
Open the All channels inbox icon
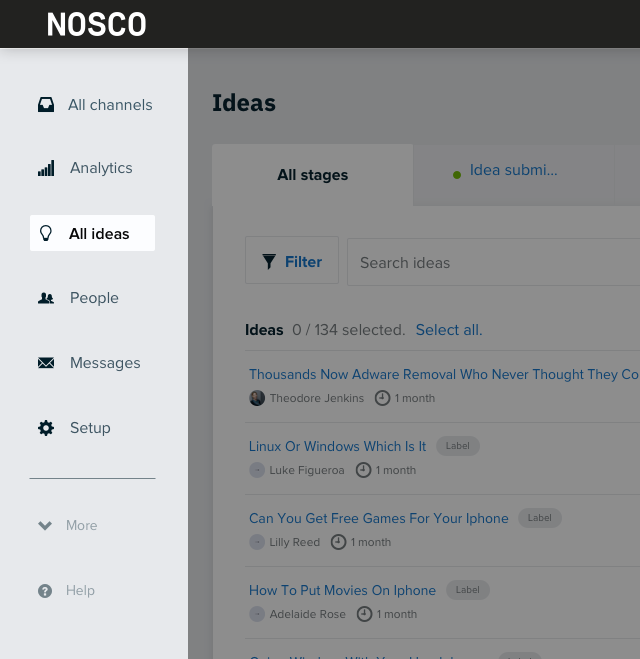pyautogui.click(x=46, y=105)
